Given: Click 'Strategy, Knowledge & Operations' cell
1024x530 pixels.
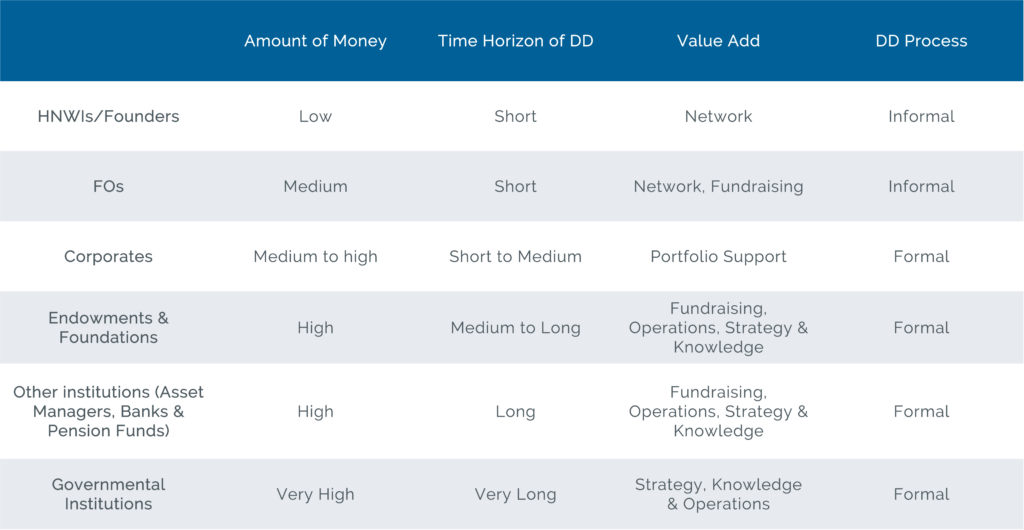Looking at the screenshot, I should click(x=718, y=494).
